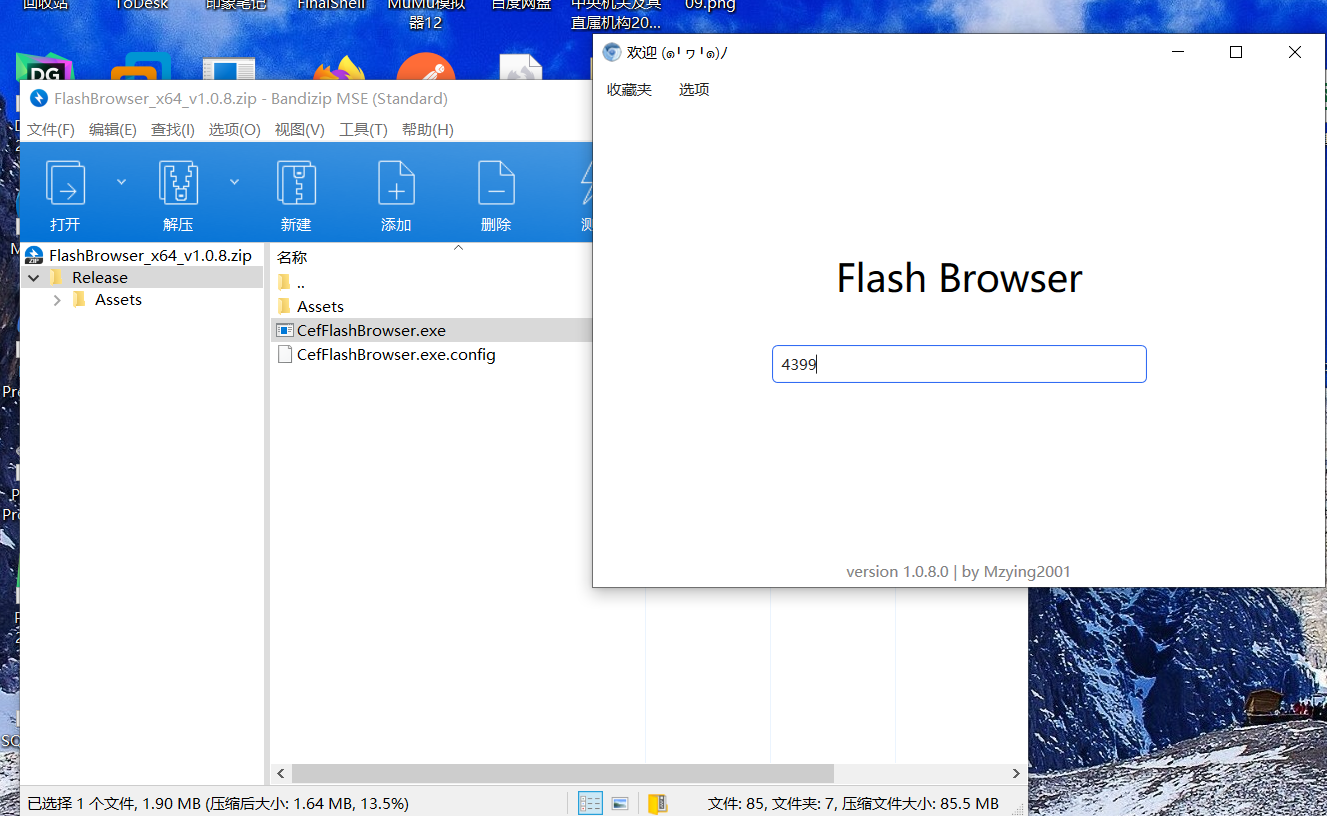Click the Flash Browser window title icon
Viewport: 1327px width, 816px height.
(x=612, y=52)
